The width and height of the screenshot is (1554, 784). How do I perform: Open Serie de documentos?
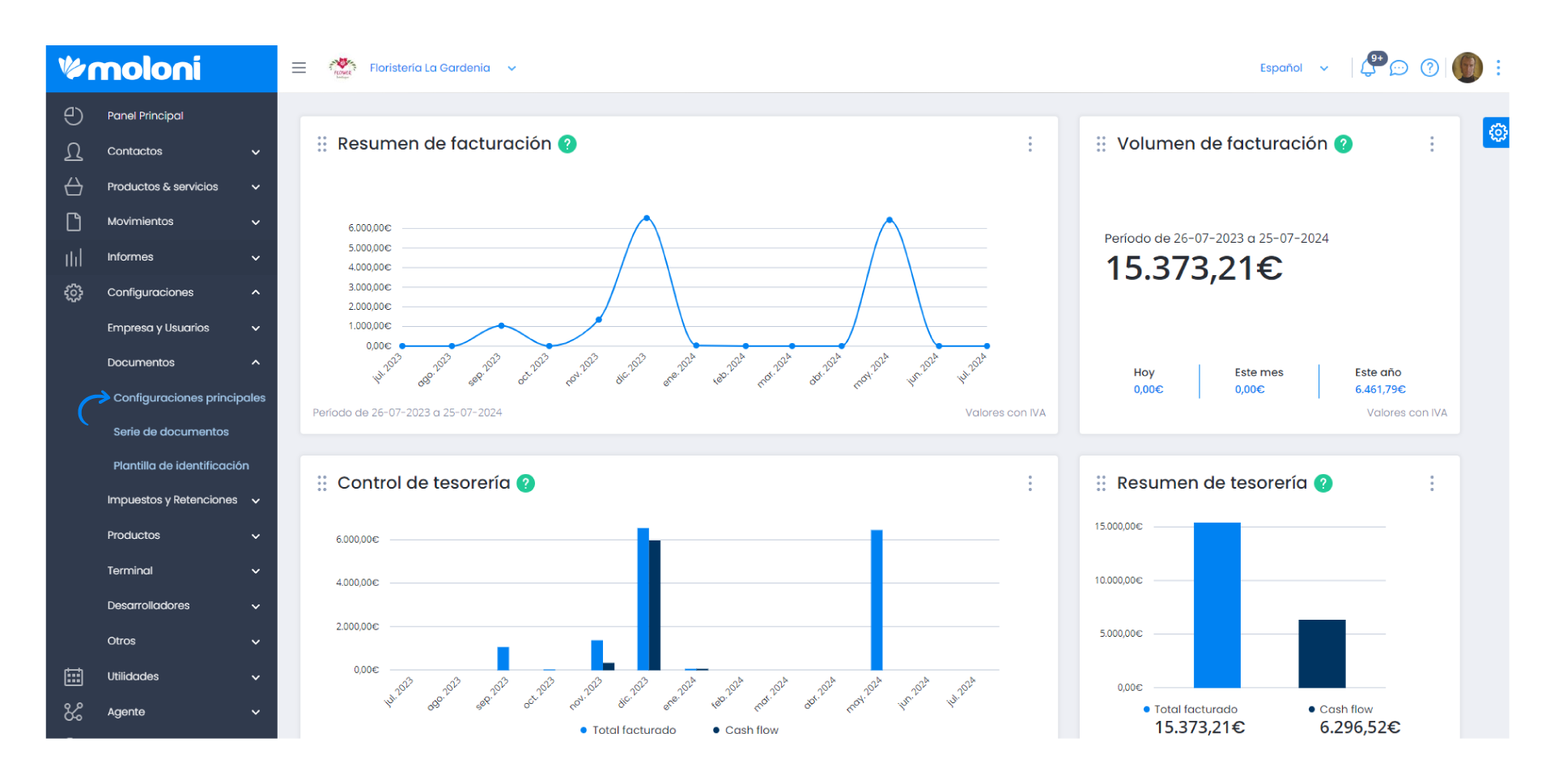click(x=171, y=432)
